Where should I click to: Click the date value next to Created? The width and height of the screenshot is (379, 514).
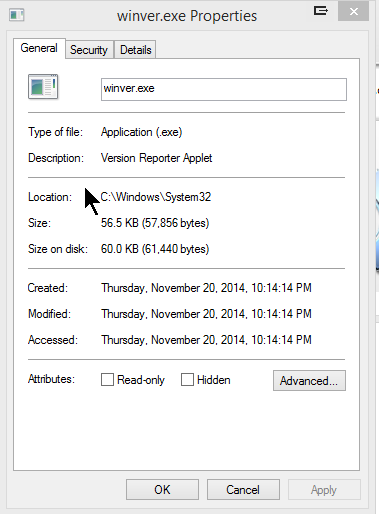click(x=206, y=288)
